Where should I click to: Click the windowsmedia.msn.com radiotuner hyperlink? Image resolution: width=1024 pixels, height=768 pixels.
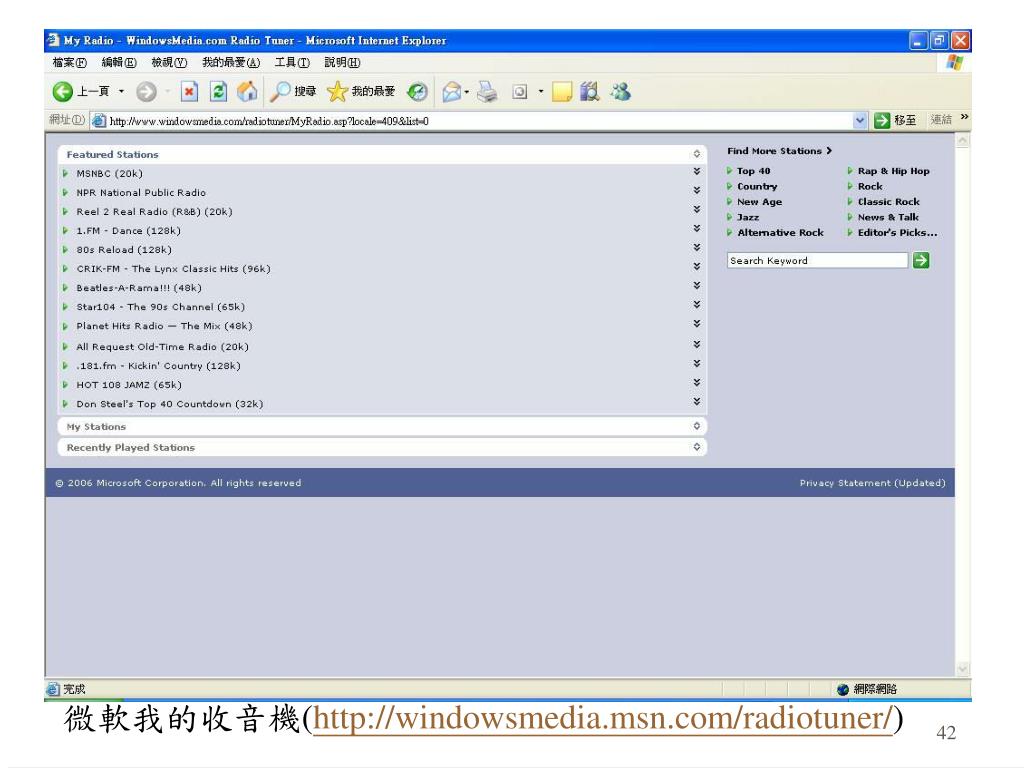[x=603, y=718]
